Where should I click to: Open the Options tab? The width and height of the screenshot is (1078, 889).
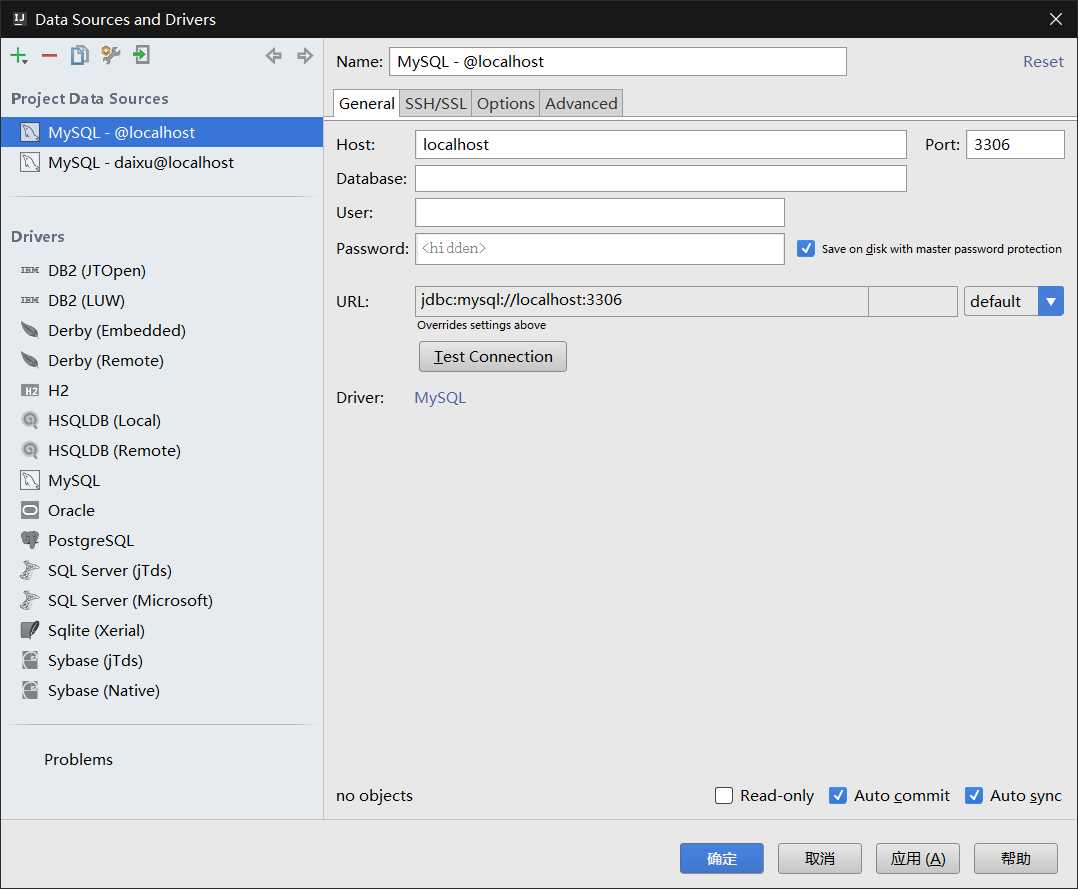point(505,103)
